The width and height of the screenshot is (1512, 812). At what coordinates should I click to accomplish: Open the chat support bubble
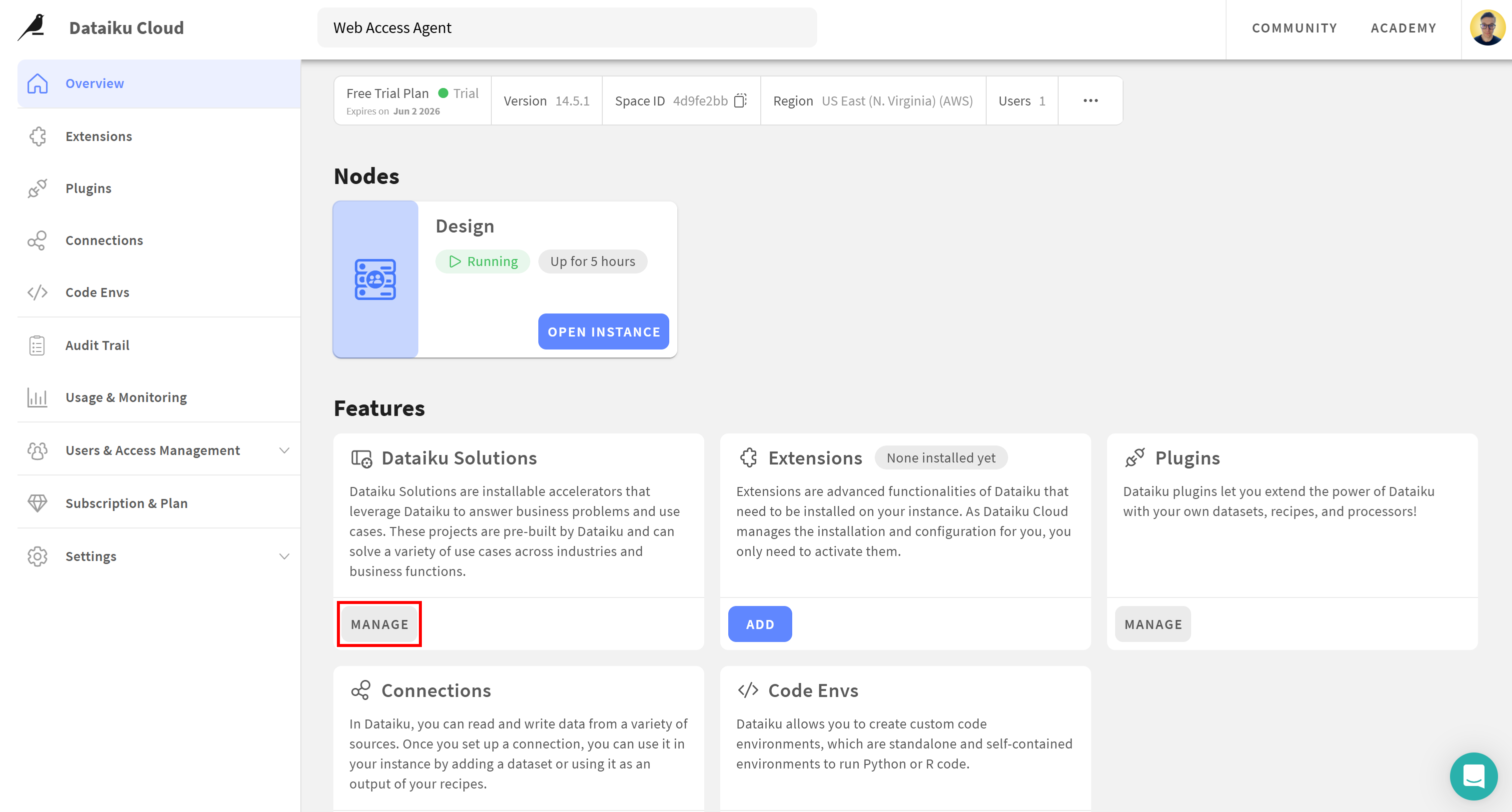click(x=1474, y=775)
